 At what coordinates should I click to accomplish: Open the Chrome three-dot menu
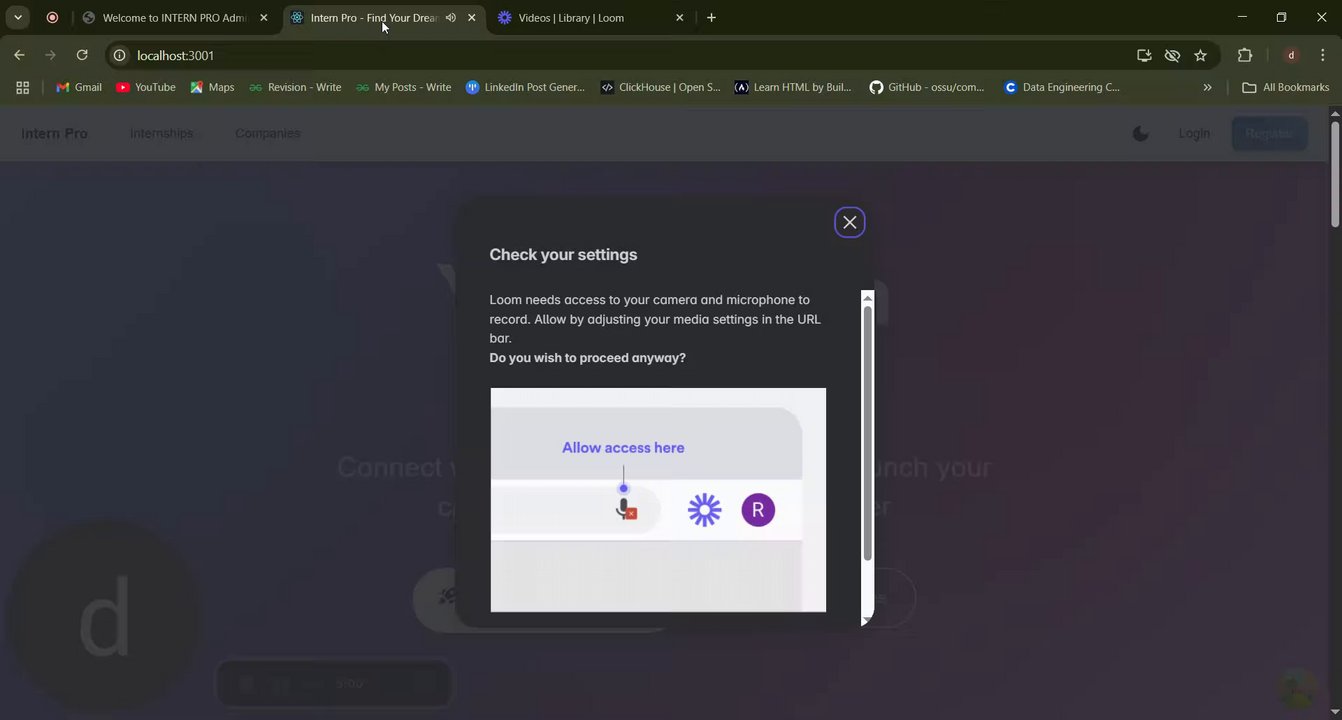point(1323,55)
